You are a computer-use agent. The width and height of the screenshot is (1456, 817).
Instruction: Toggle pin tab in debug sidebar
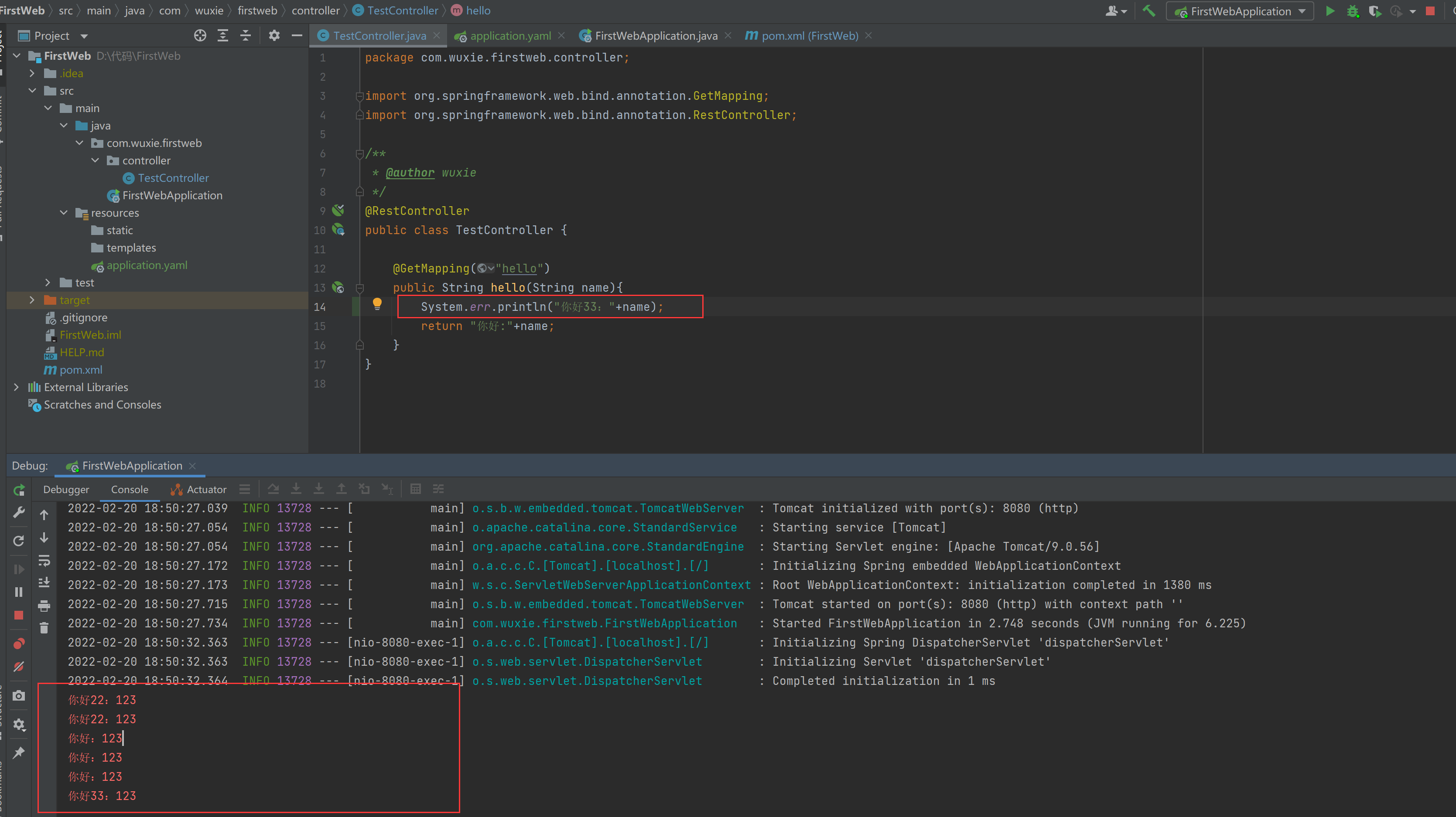coord(19,752)
